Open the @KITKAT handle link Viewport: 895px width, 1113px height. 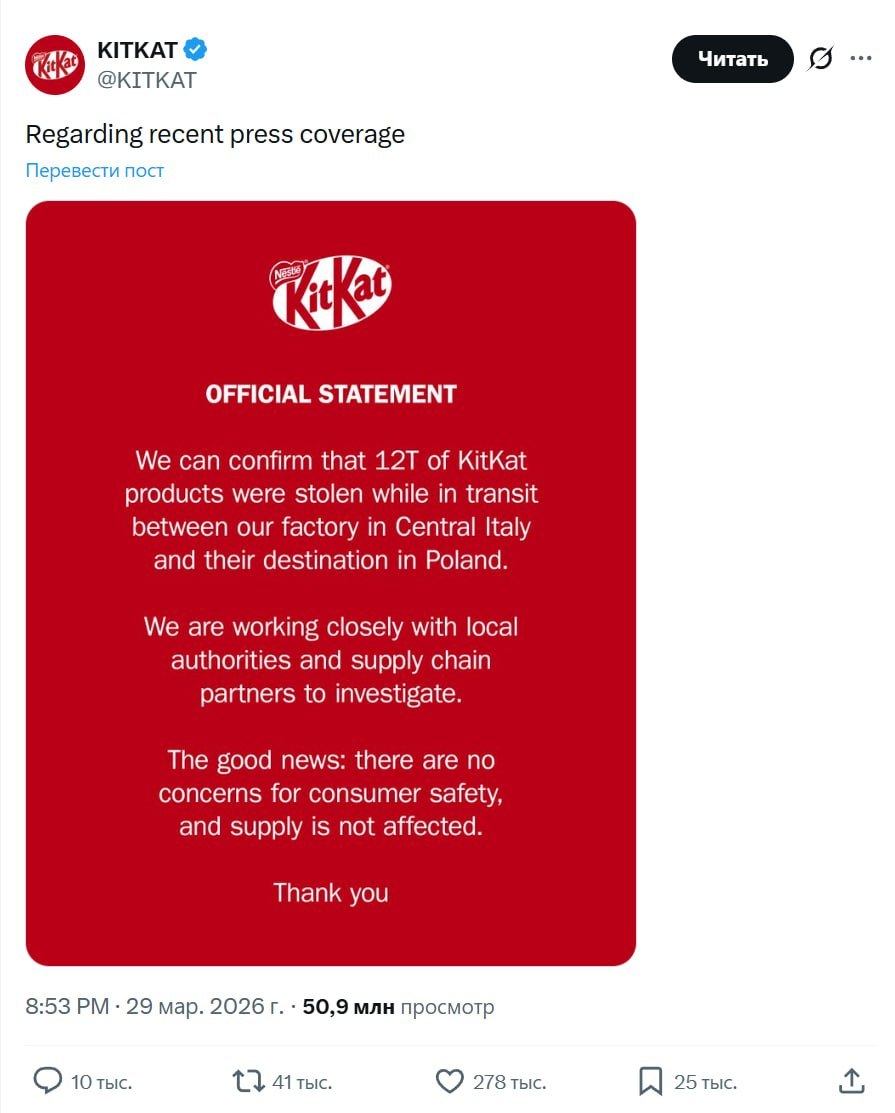pos(146,81)
